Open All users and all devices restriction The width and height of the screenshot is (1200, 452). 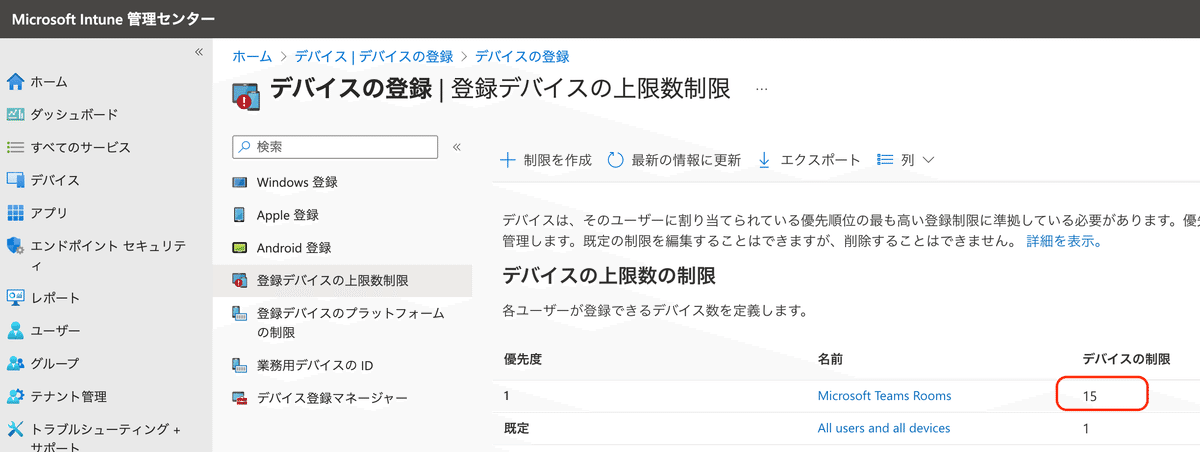coord(884,428)
